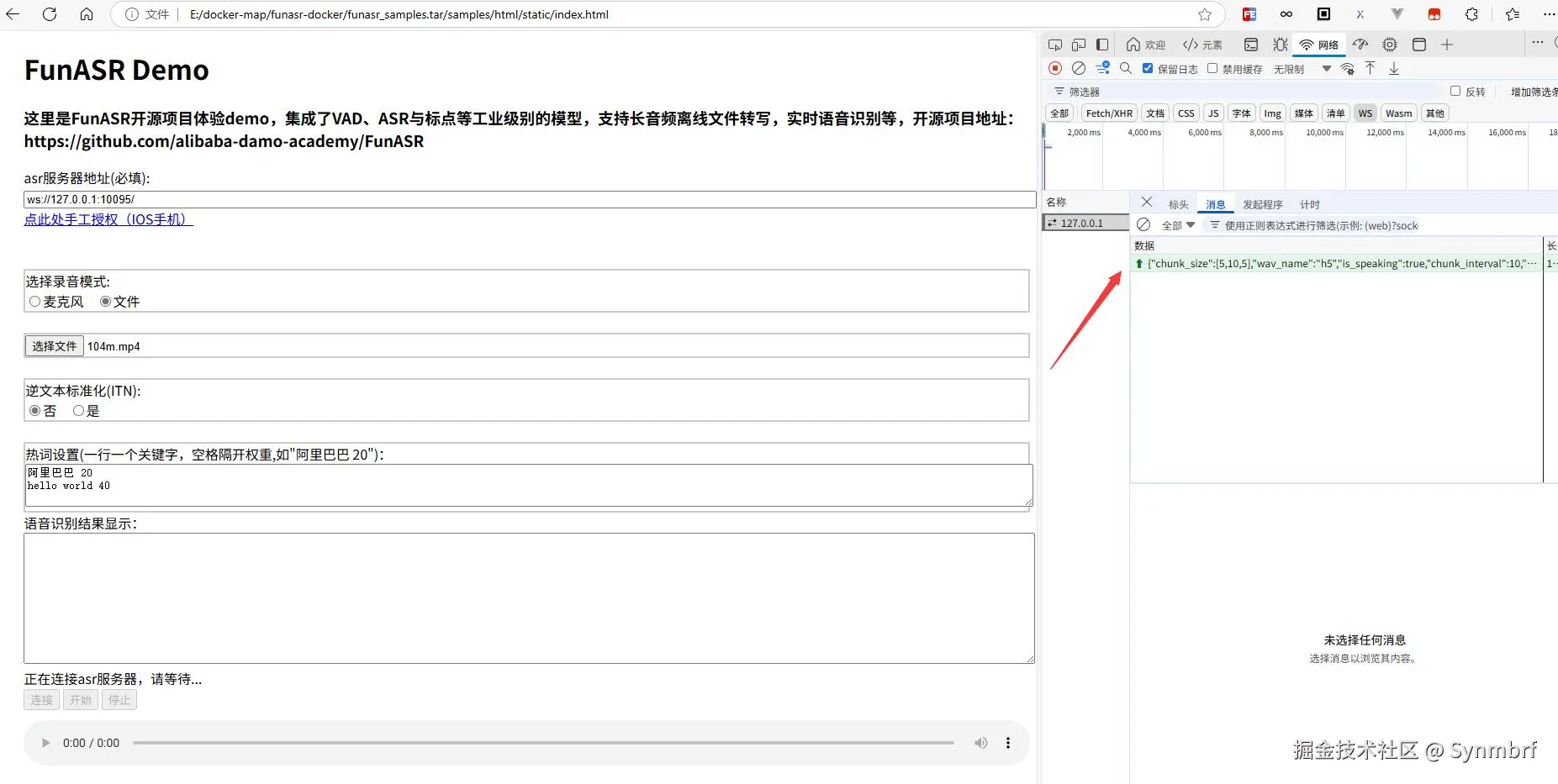This screenshot has width=1558, height=784.
Task: Toggle the WS request type filter
Action: click(x=1365, y=113)
